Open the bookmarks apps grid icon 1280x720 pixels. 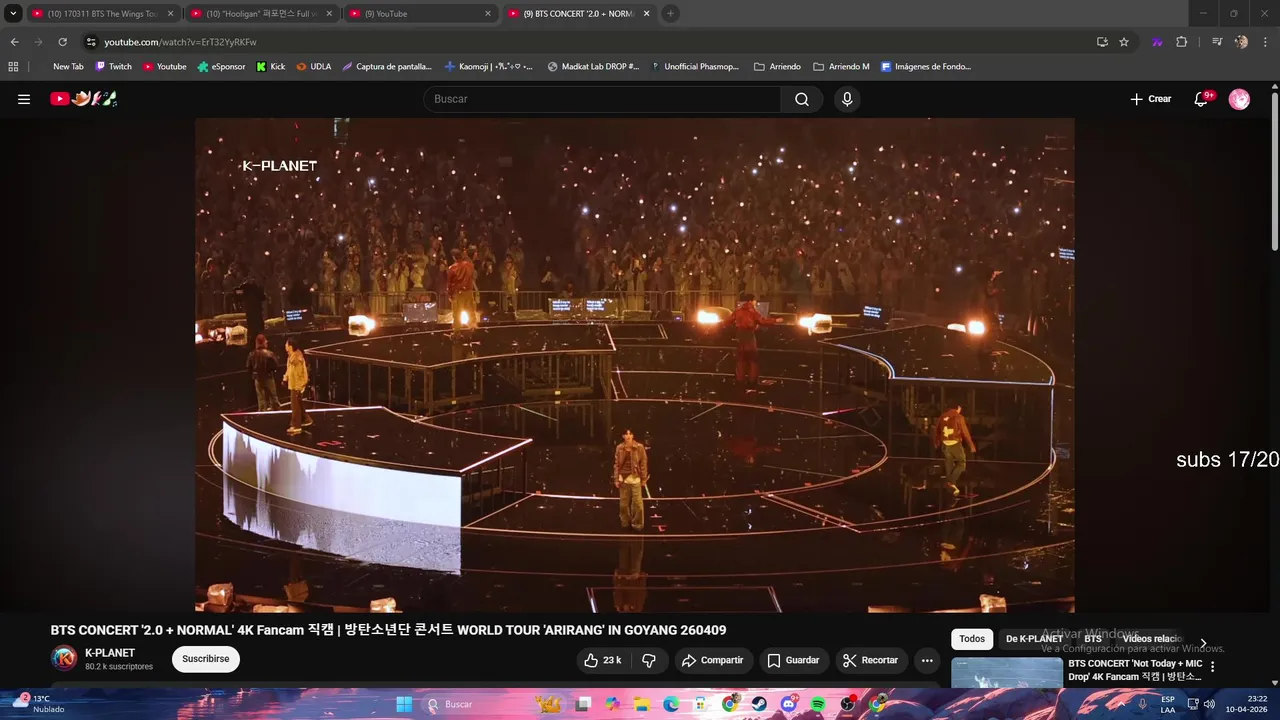tap(13, 67)
